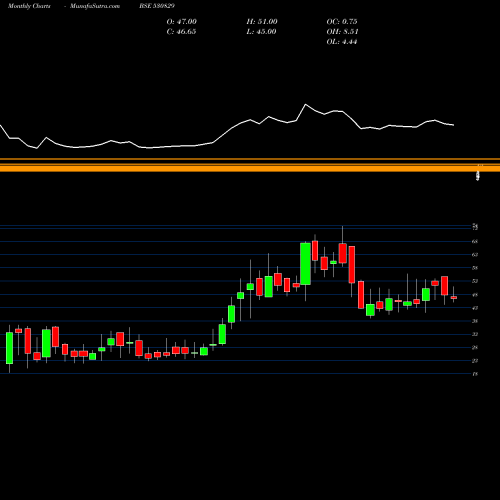
Task: Click the 'OH: 8.51' reading
Action: [342, 32]
